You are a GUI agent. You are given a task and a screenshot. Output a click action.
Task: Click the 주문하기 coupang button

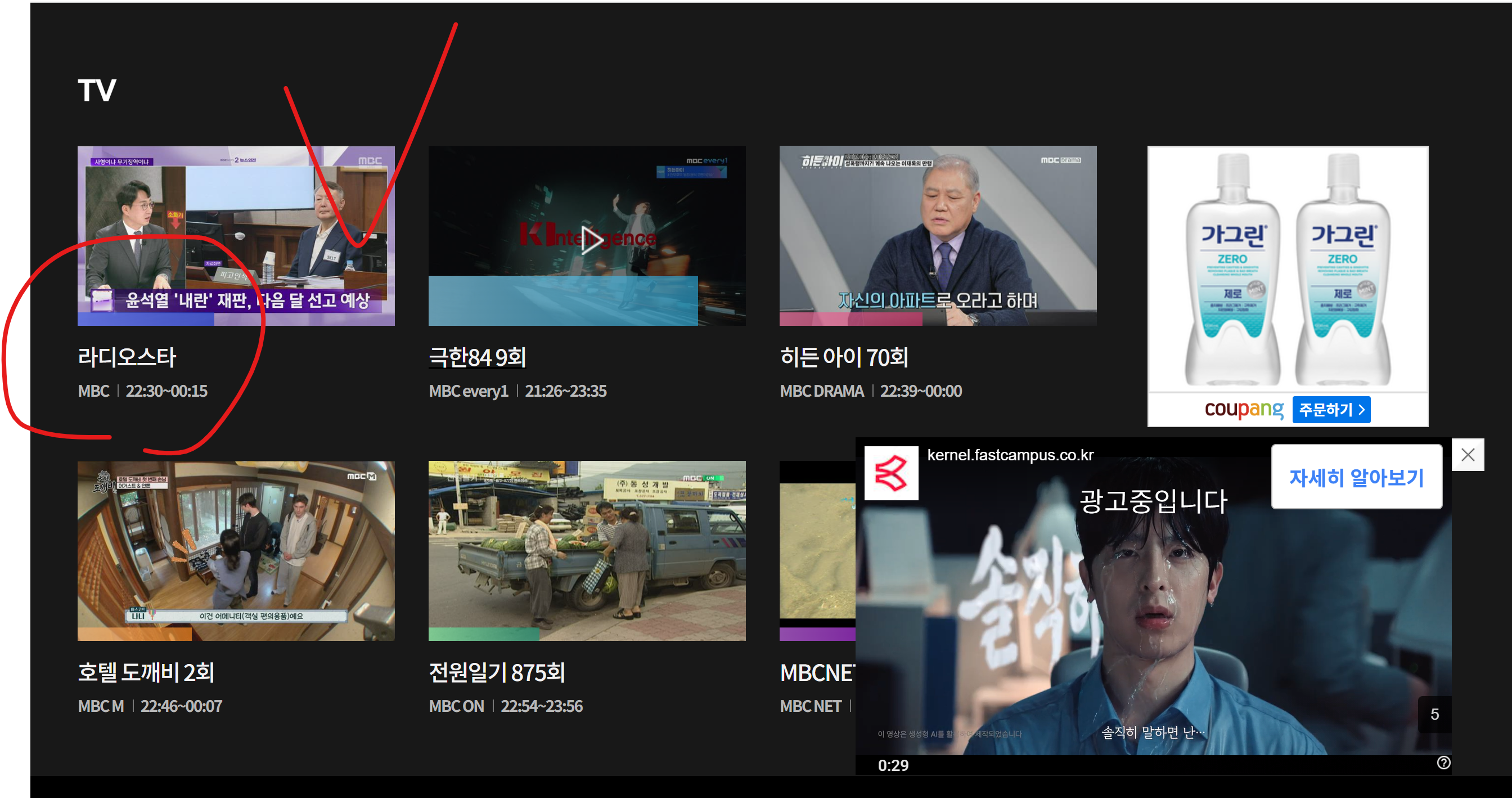click(1331, 409)
